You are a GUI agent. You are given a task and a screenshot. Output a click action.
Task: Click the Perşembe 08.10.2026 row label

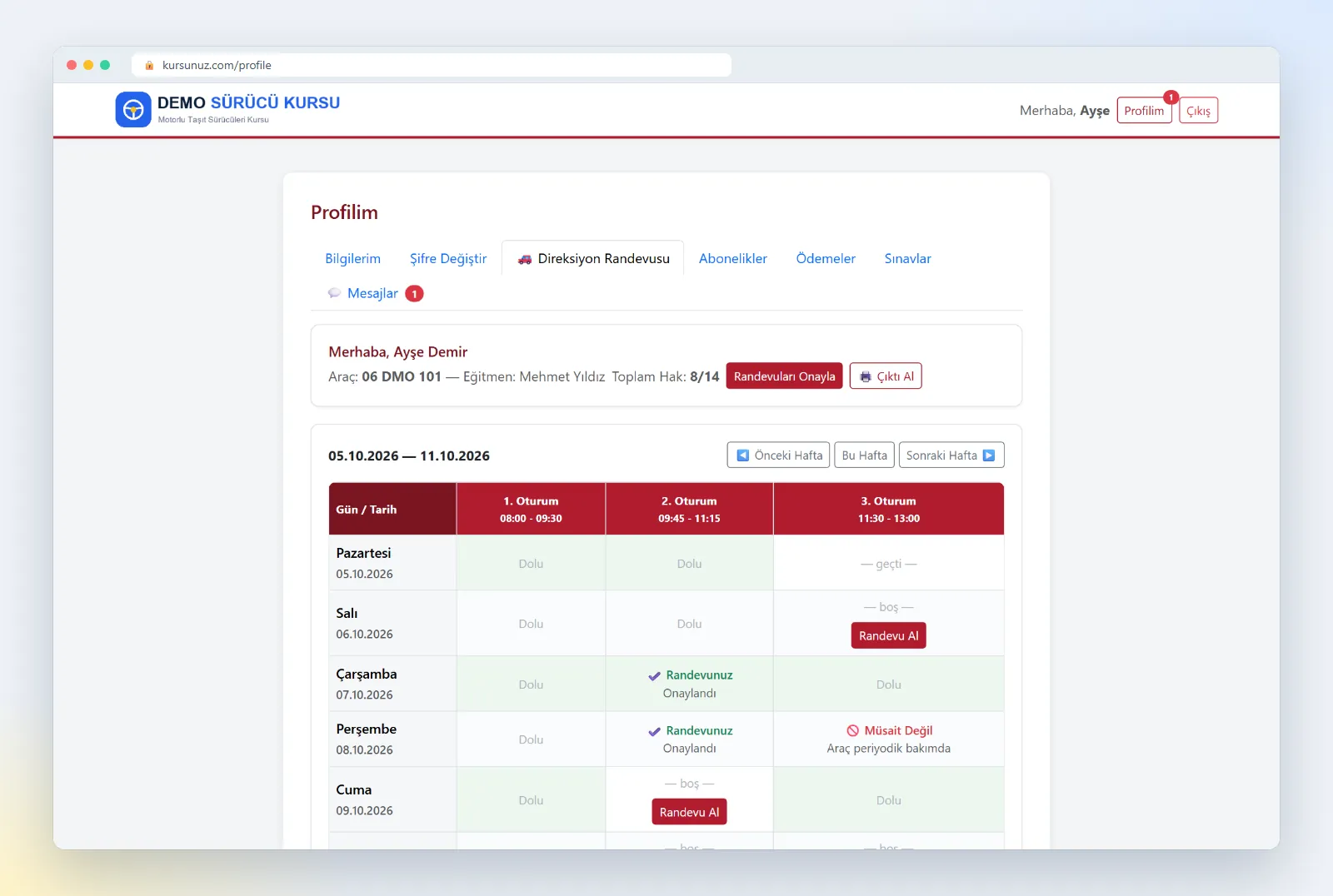pyautogui.click(x=392, y=739)
